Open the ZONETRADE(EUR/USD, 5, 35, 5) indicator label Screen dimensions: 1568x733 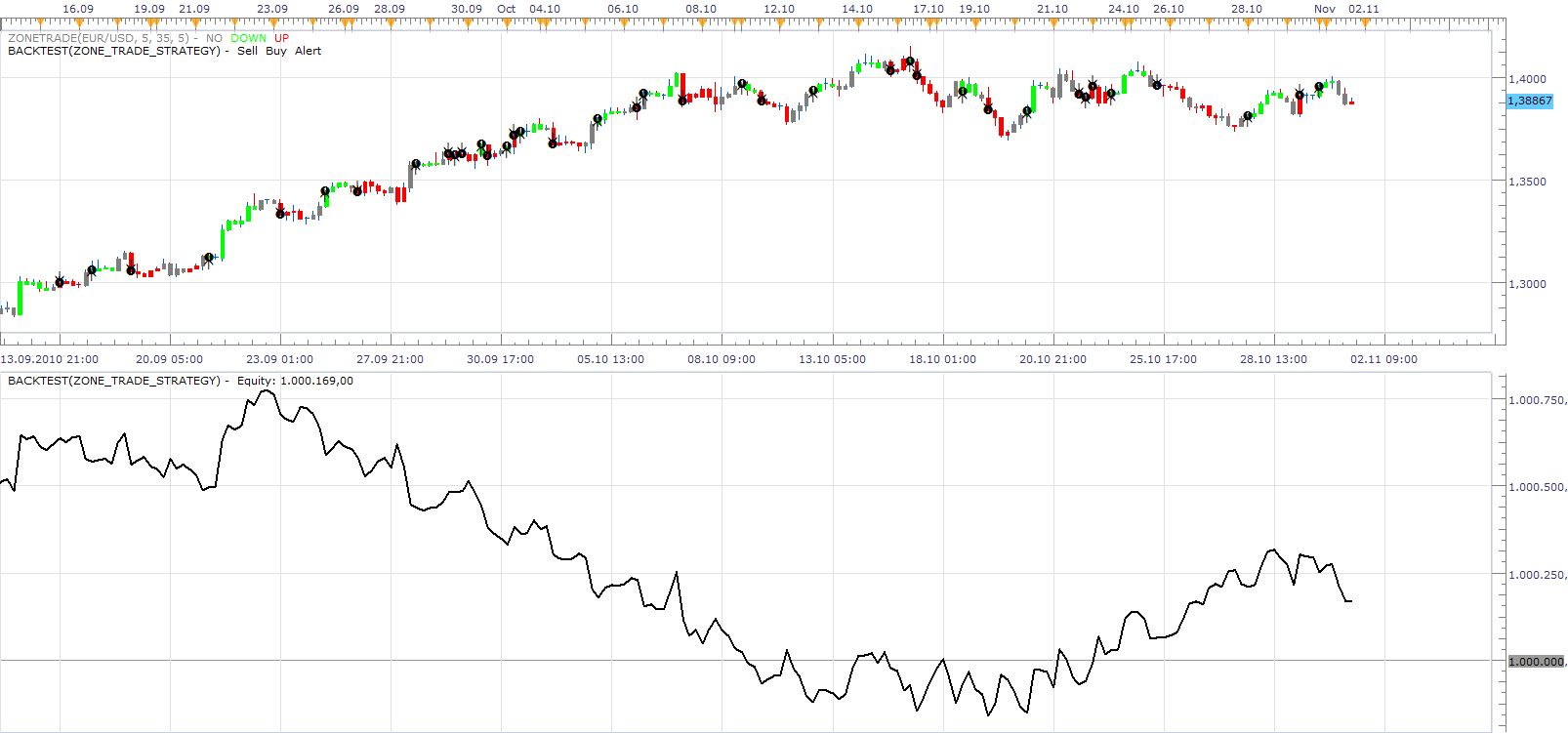coord(98,38)
